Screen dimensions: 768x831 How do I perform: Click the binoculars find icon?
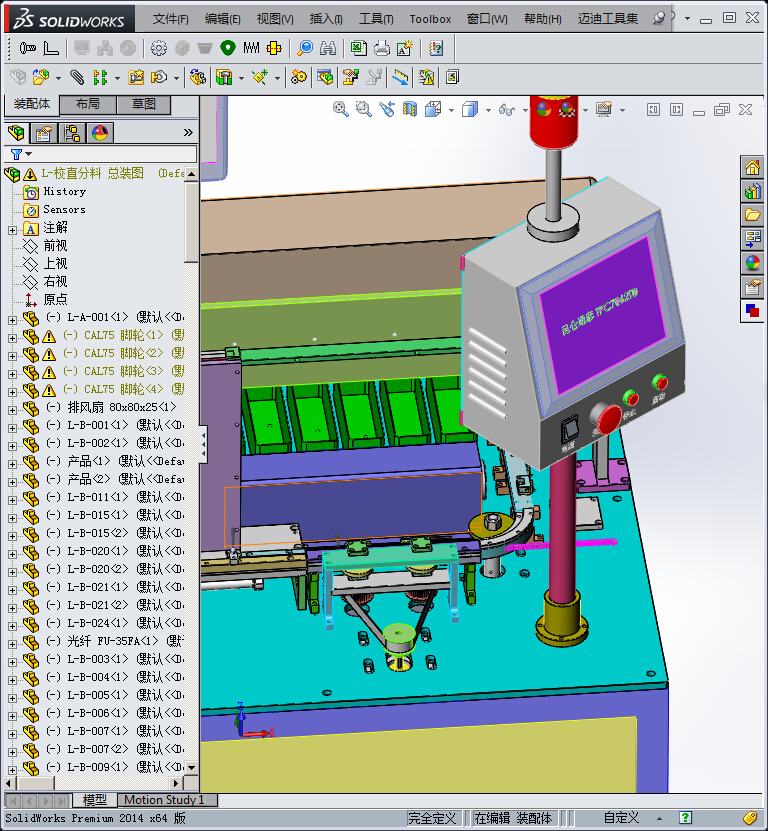tap(328, 49)
